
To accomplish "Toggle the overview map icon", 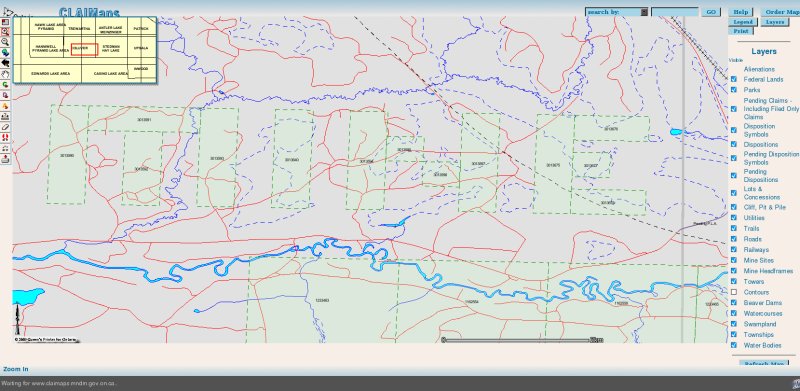I will point(5,22).
